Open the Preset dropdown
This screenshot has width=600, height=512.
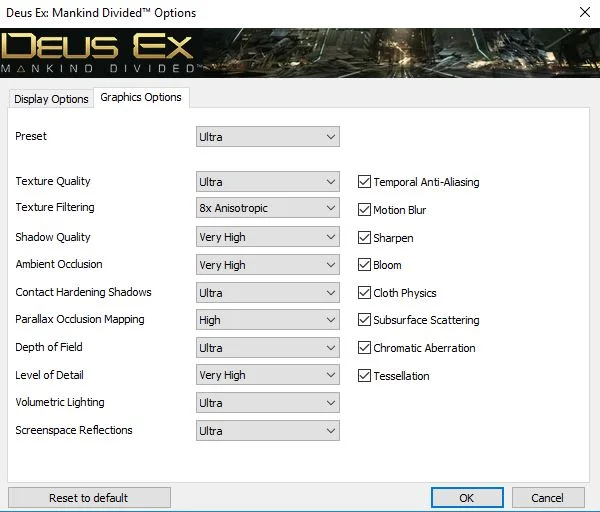point(267,137)
